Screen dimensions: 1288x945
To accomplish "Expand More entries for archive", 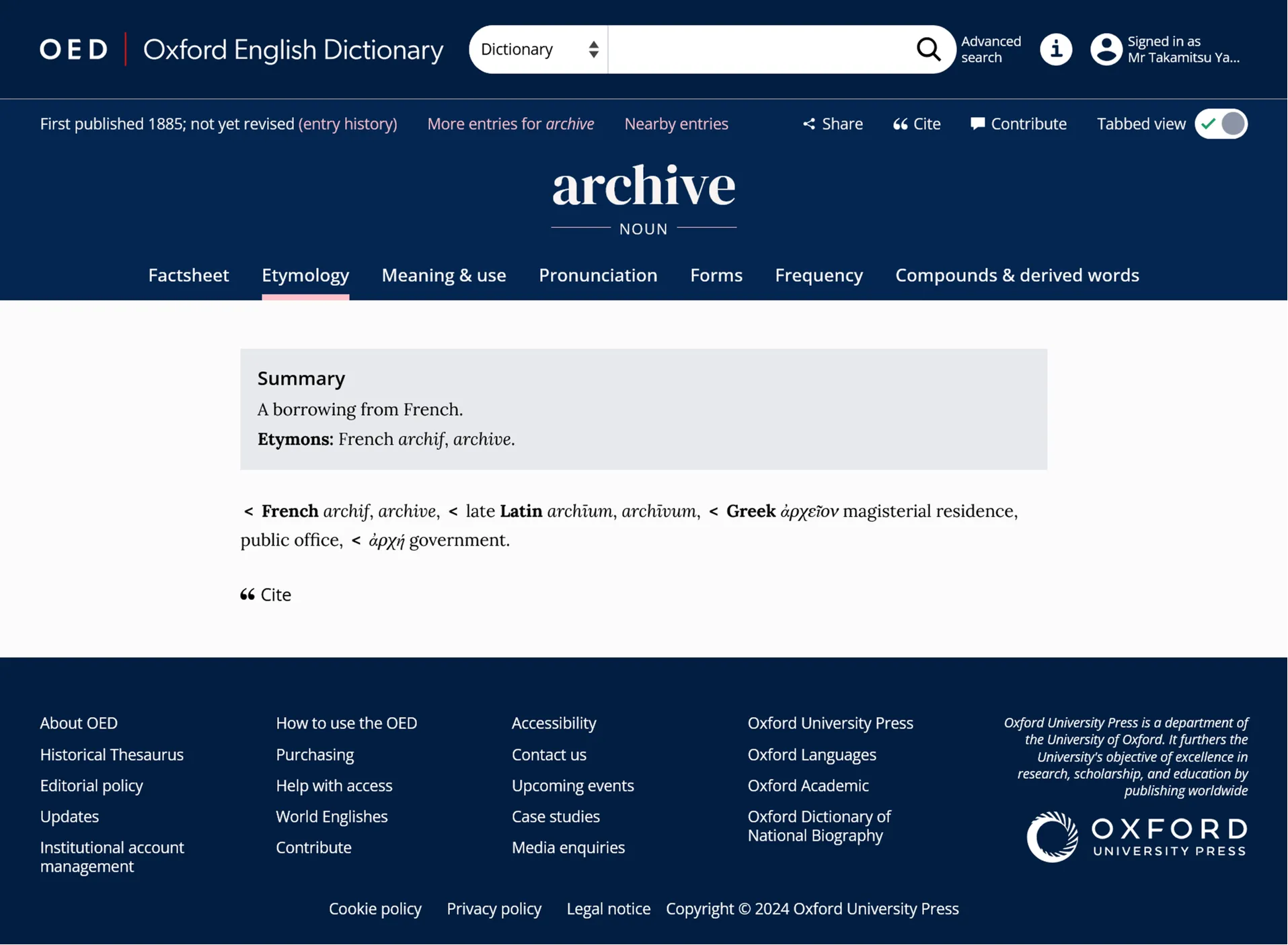I will coord(510,124).
